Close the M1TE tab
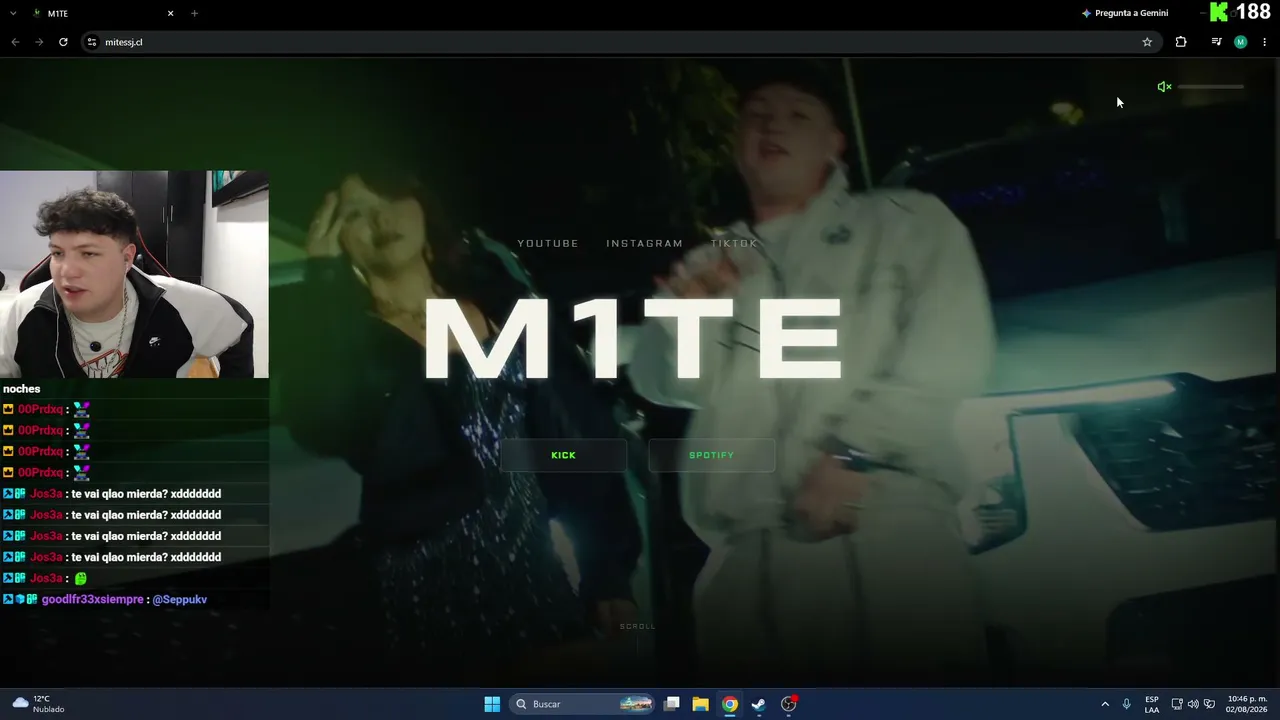 click(170, 13)
